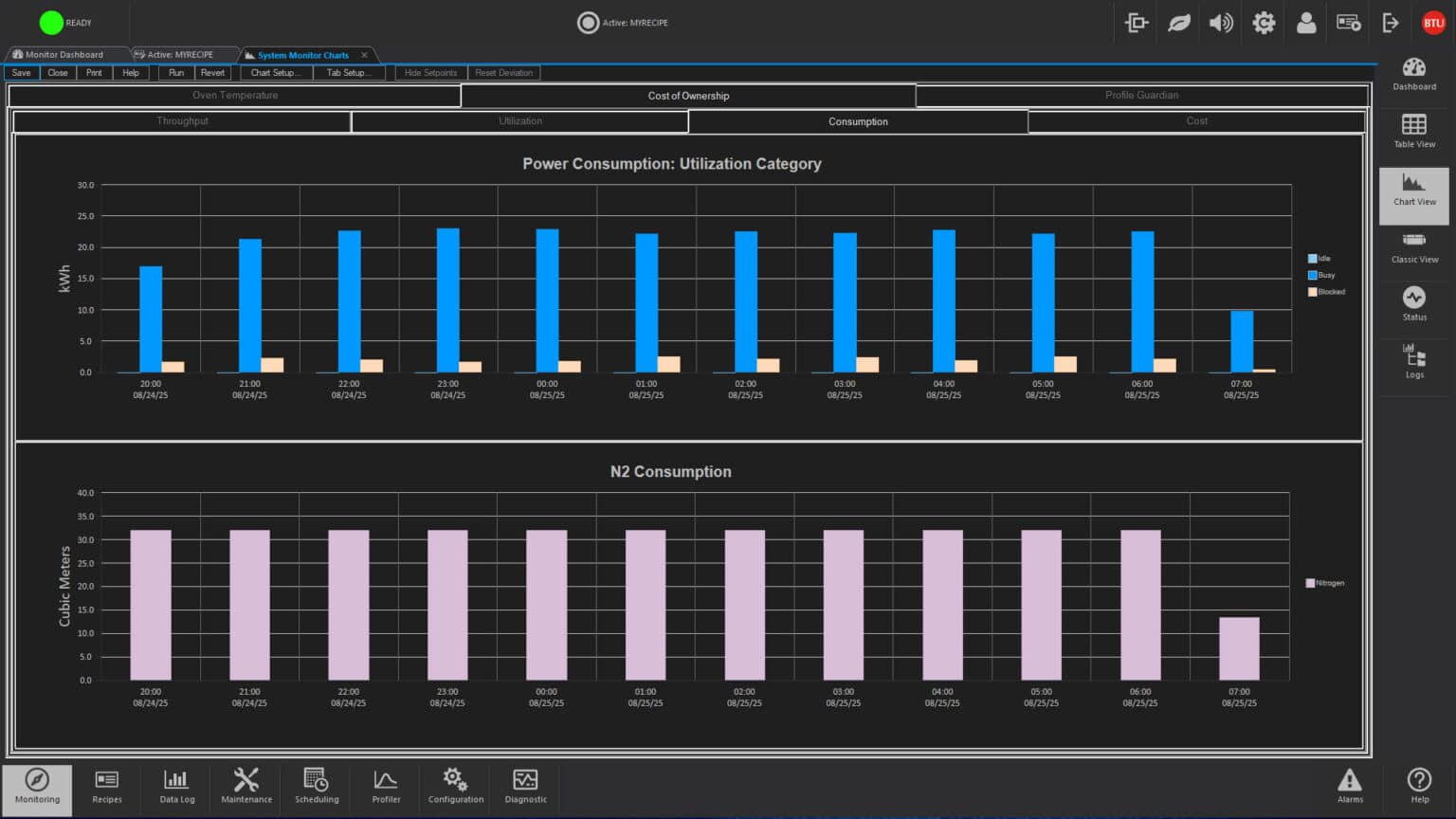The image size is (1456, 819).
Task: Switch to the Oven Temperature tab
Action: coord(235,96)
